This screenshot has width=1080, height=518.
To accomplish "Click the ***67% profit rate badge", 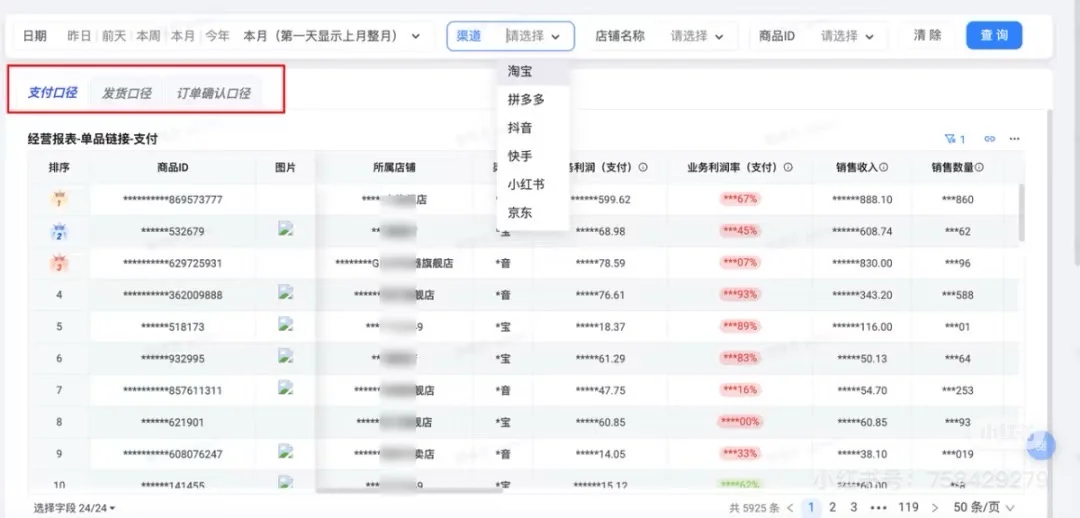I will [740, 199].
